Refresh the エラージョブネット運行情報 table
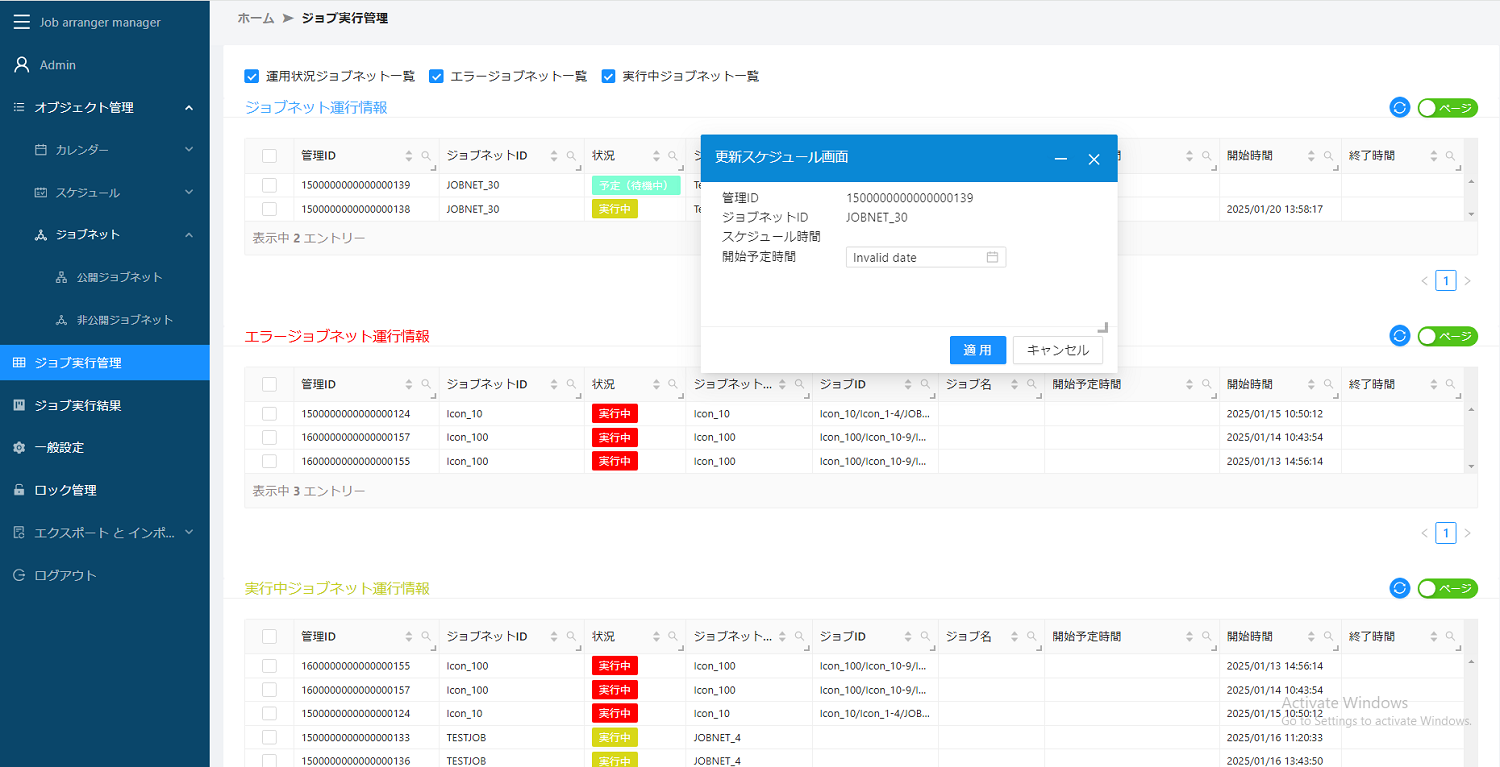The image size is (1500, 767). click(1398, 336)
